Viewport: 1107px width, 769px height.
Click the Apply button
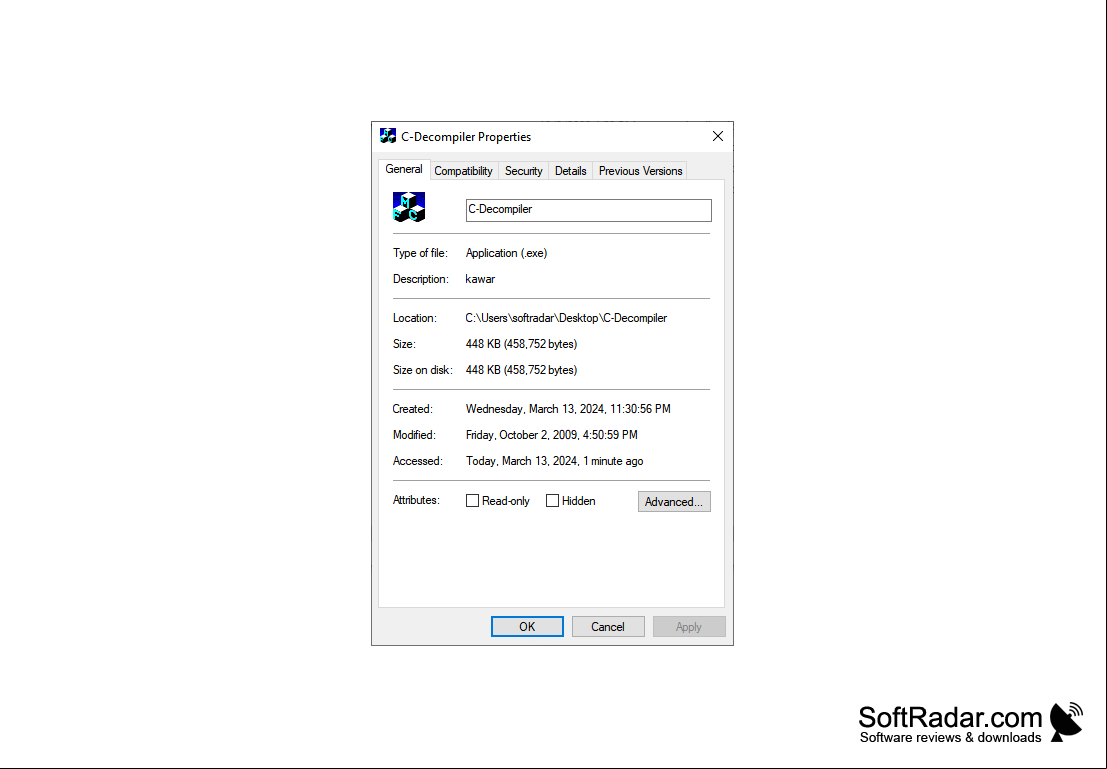pyautogui.click(x=689, y=626)
